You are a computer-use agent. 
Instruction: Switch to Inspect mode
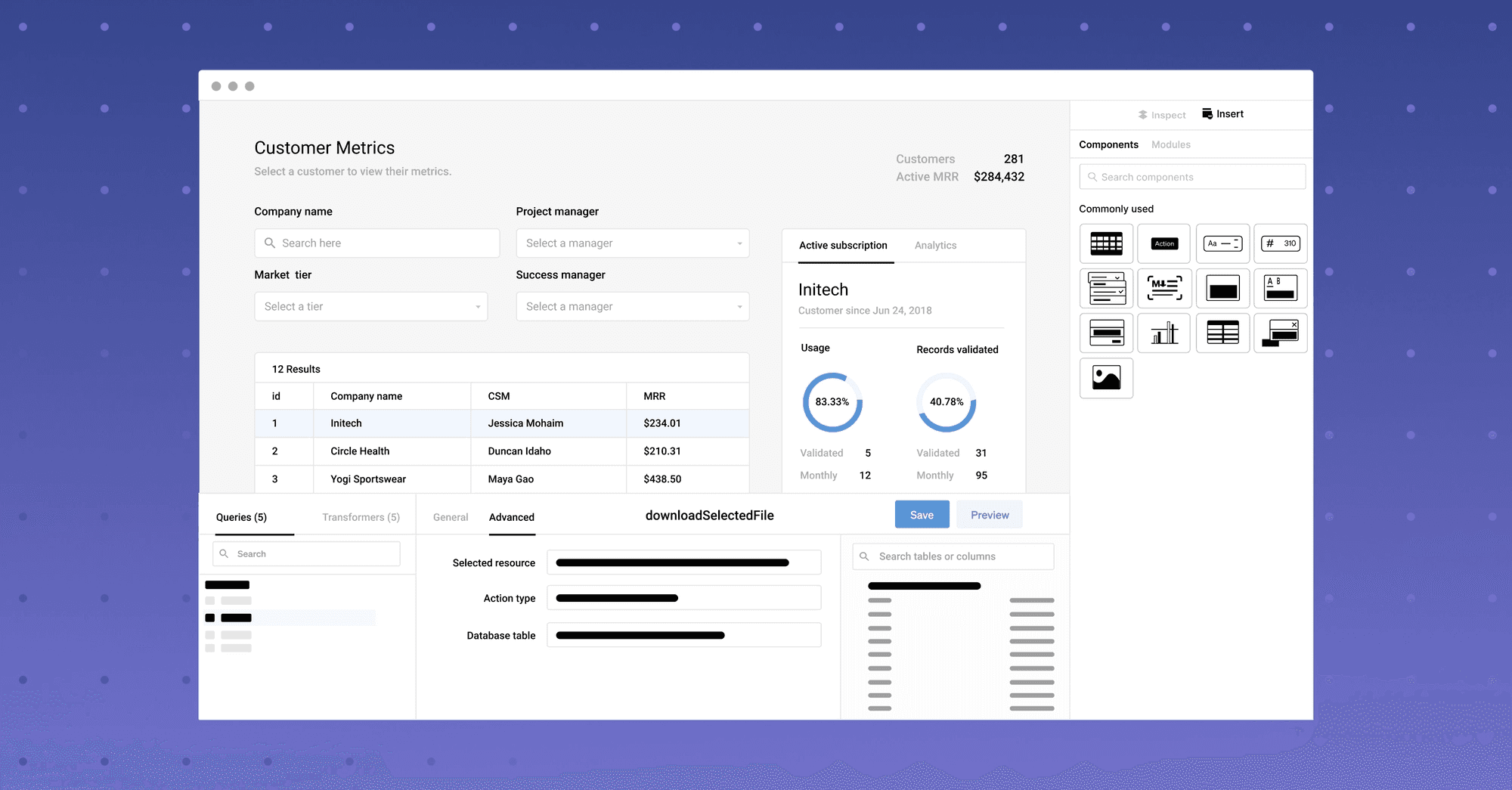click(1161, 114)
